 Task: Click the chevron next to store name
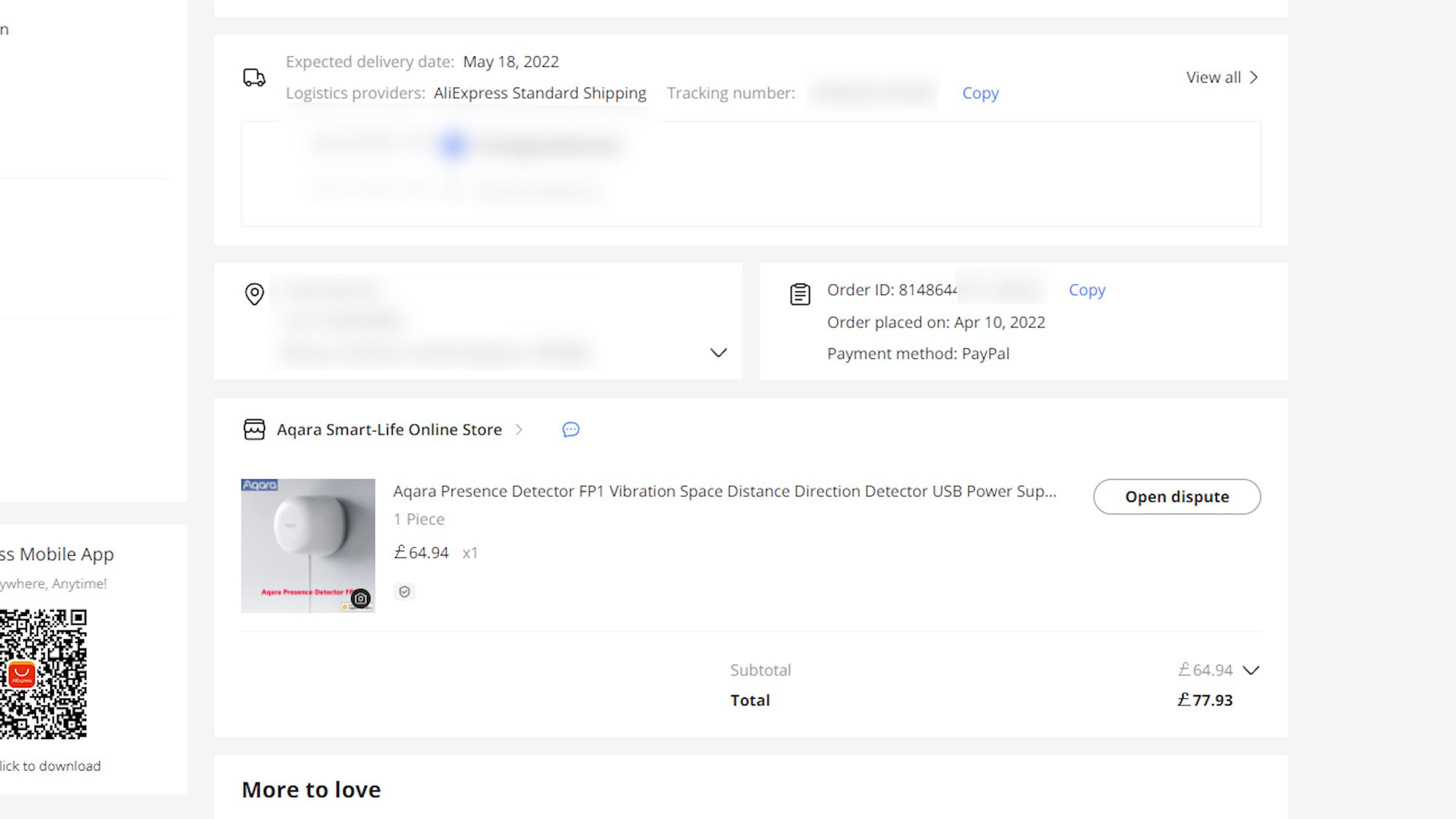pyautogui.click(x=519, y=430)
